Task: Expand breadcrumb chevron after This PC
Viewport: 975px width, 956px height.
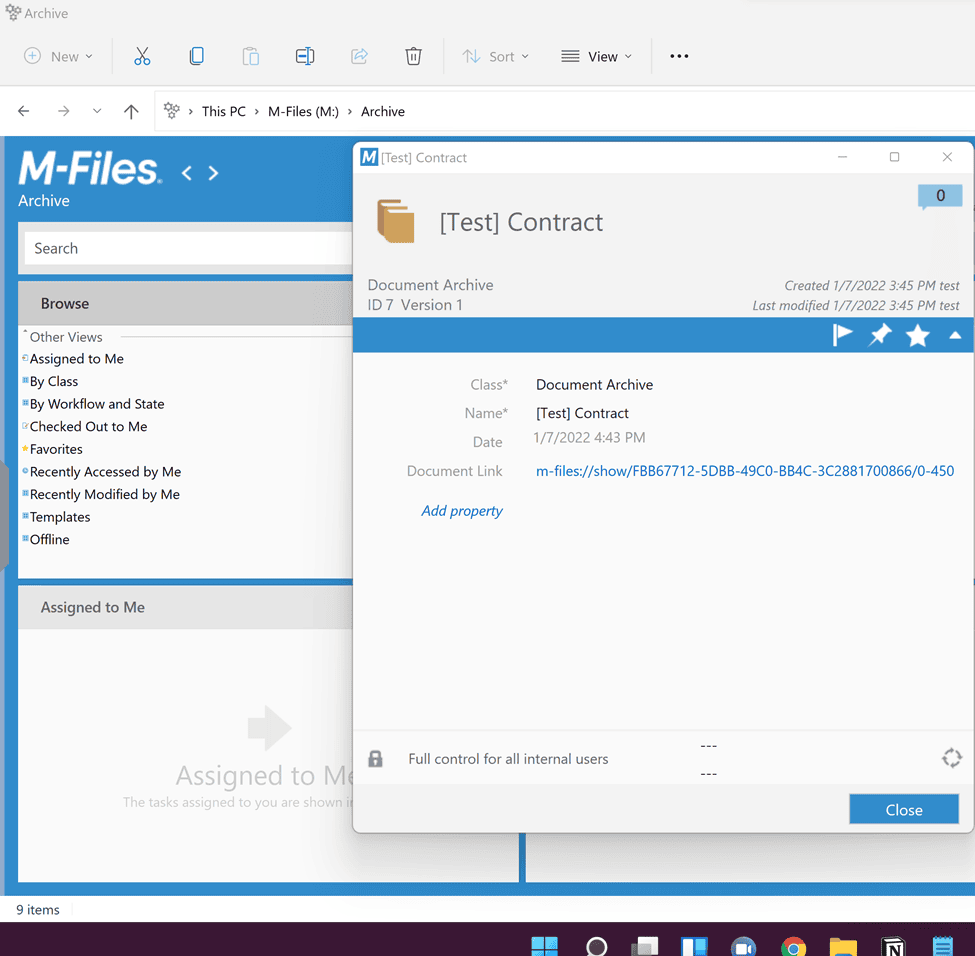Action: (256, 111)
